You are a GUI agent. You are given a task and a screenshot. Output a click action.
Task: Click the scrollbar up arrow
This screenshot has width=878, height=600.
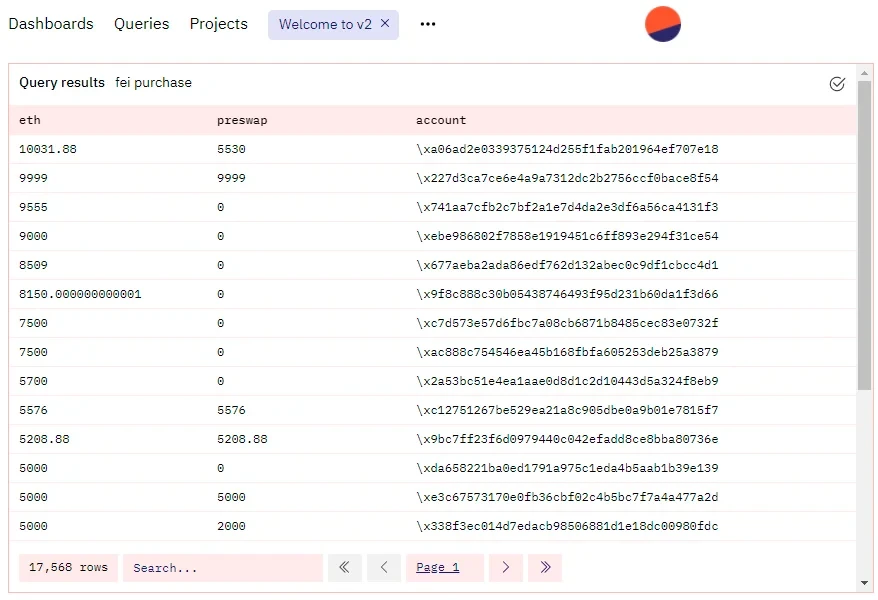point(864,73)
